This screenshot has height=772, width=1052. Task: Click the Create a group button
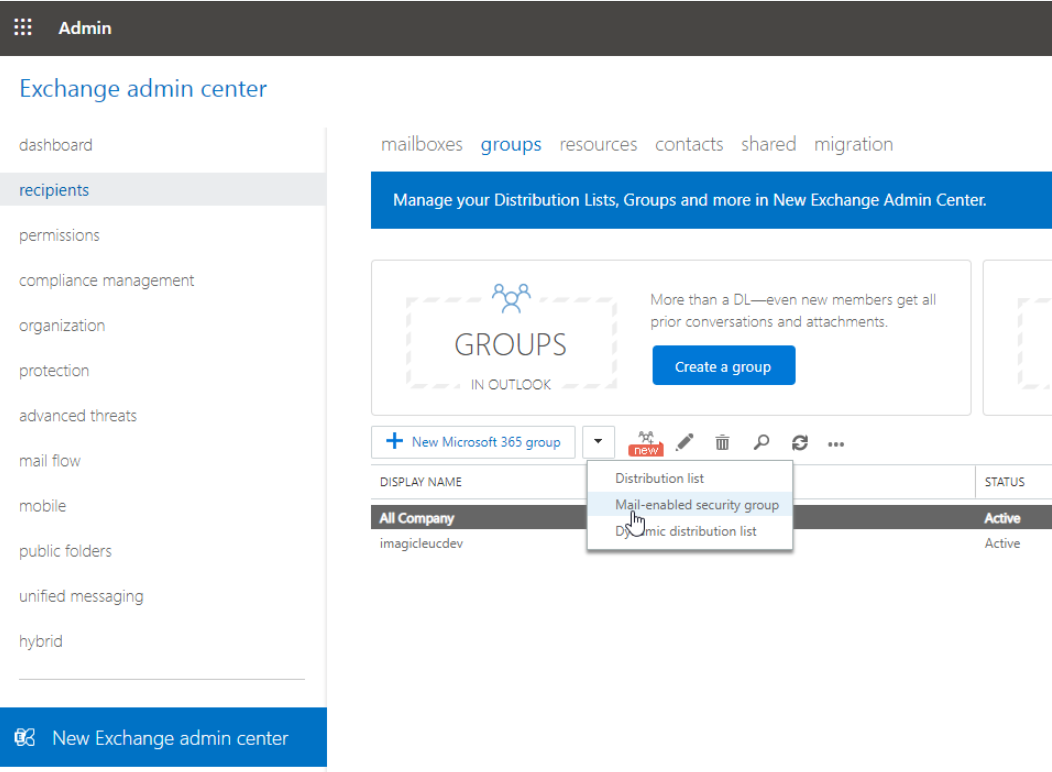(x=723, y=365)
